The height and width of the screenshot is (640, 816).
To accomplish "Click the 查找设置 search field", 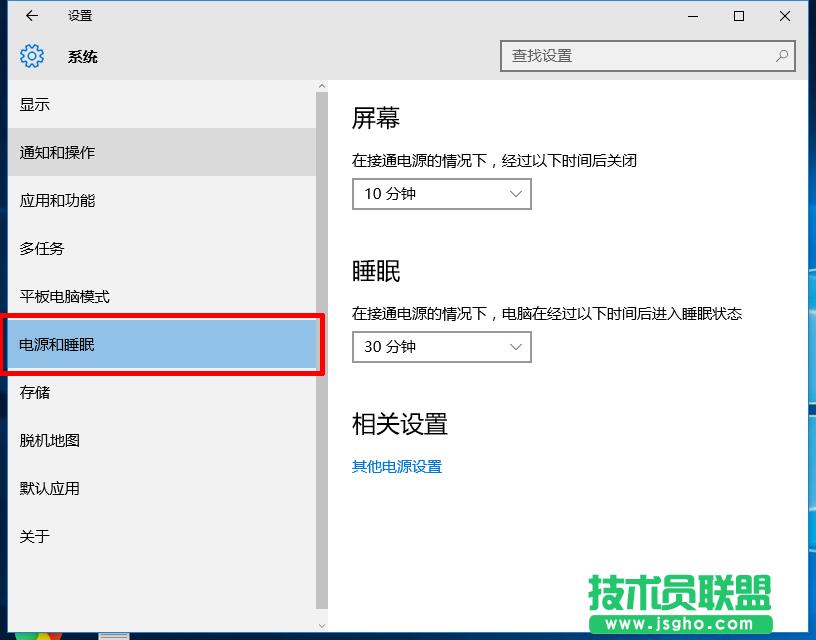I will [620, 56].
